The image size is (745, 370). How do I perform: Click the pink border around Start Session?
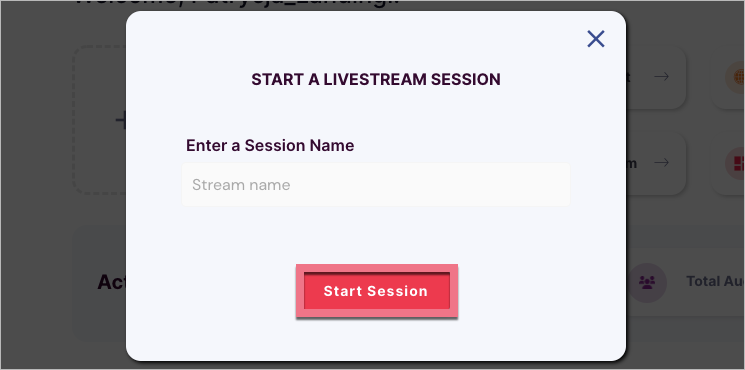(376, 268)
